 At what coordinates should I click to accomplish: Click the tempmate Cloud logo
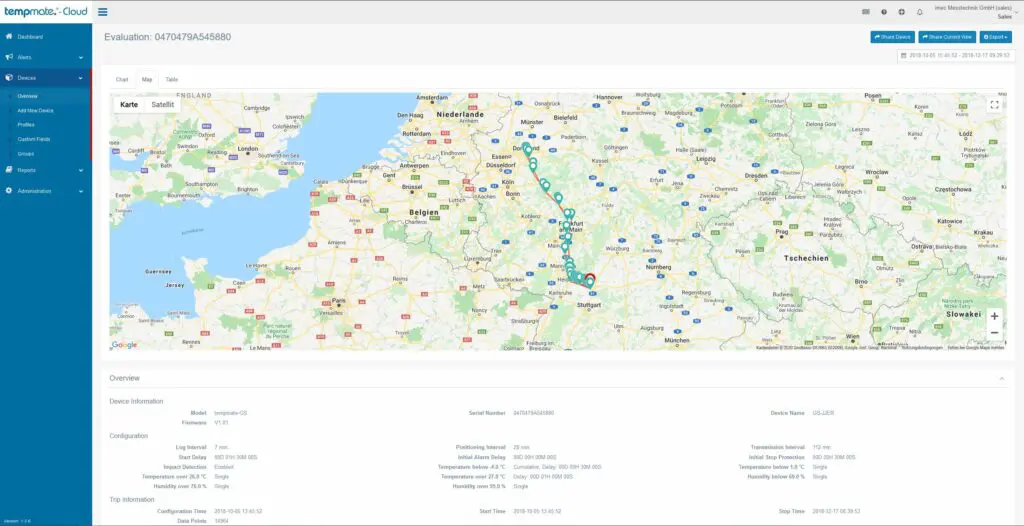coord(46,12)
